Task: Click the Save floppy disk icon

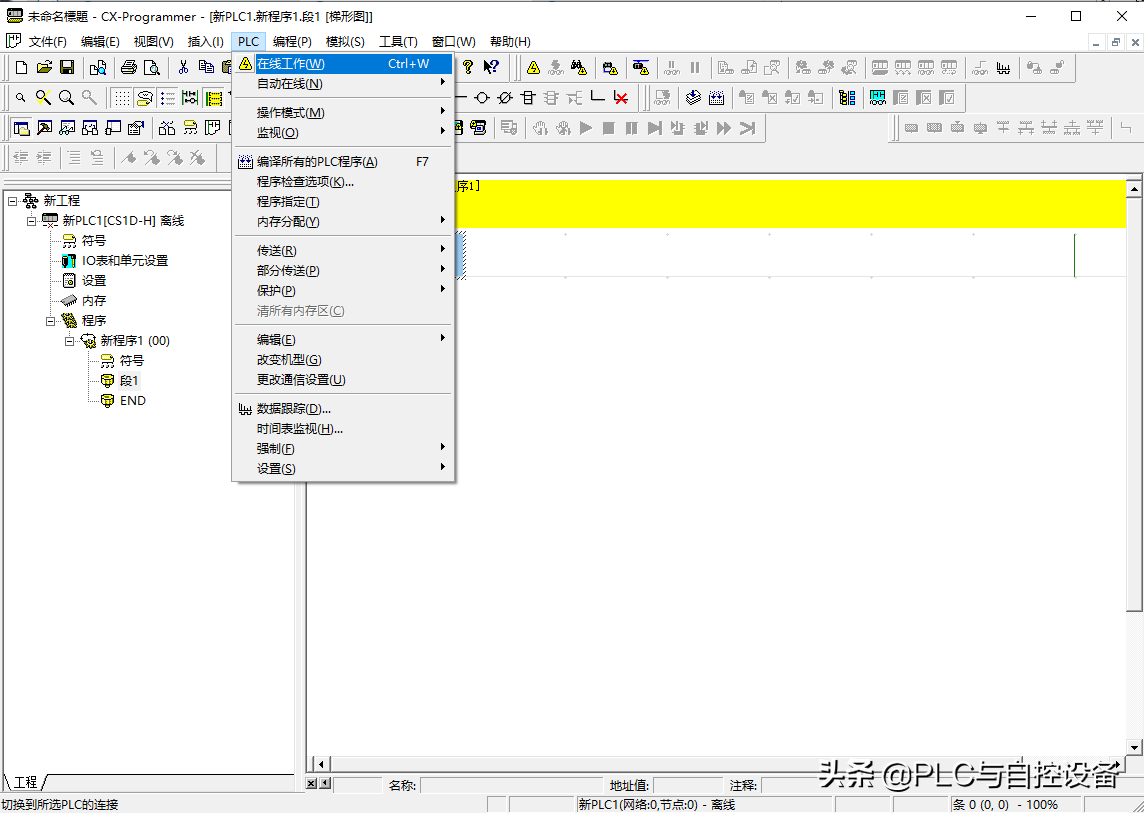Action: [x=66, y=67]
